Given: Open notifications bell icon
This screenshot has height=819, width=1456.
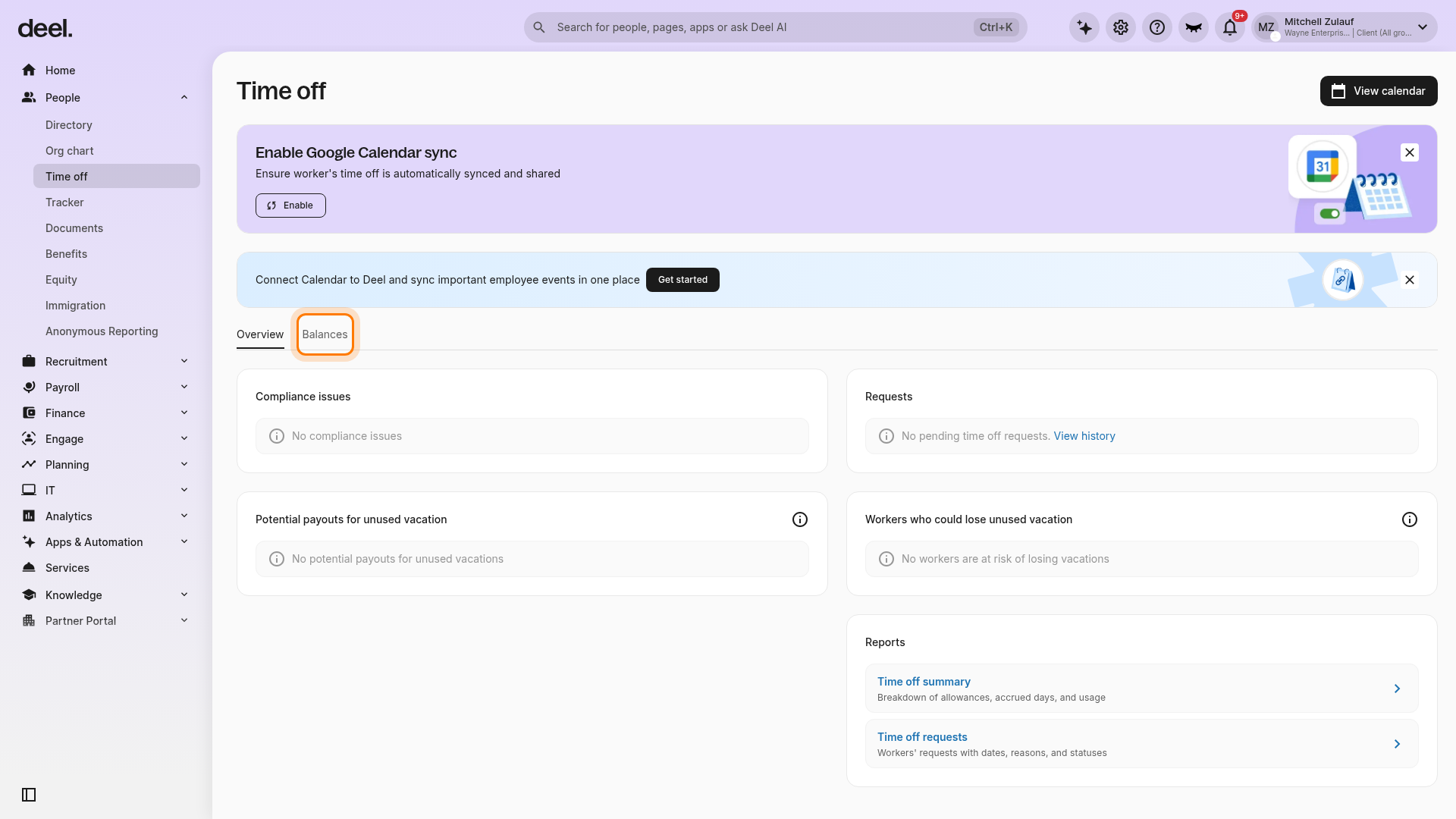Looking at the screenshot, I should pos(1230,27).
